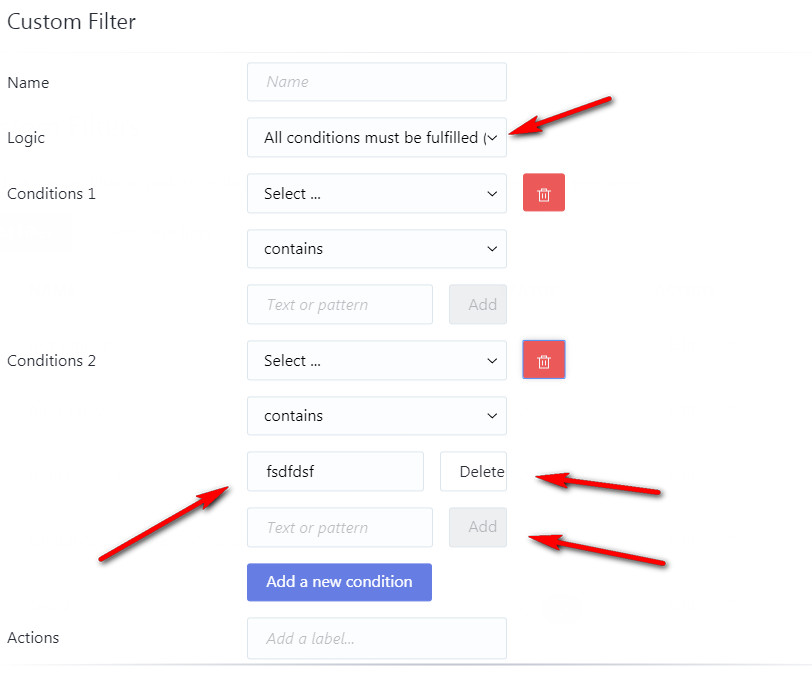
Task: Click the Conditions 1 row label
Action: tap(51, 193)
